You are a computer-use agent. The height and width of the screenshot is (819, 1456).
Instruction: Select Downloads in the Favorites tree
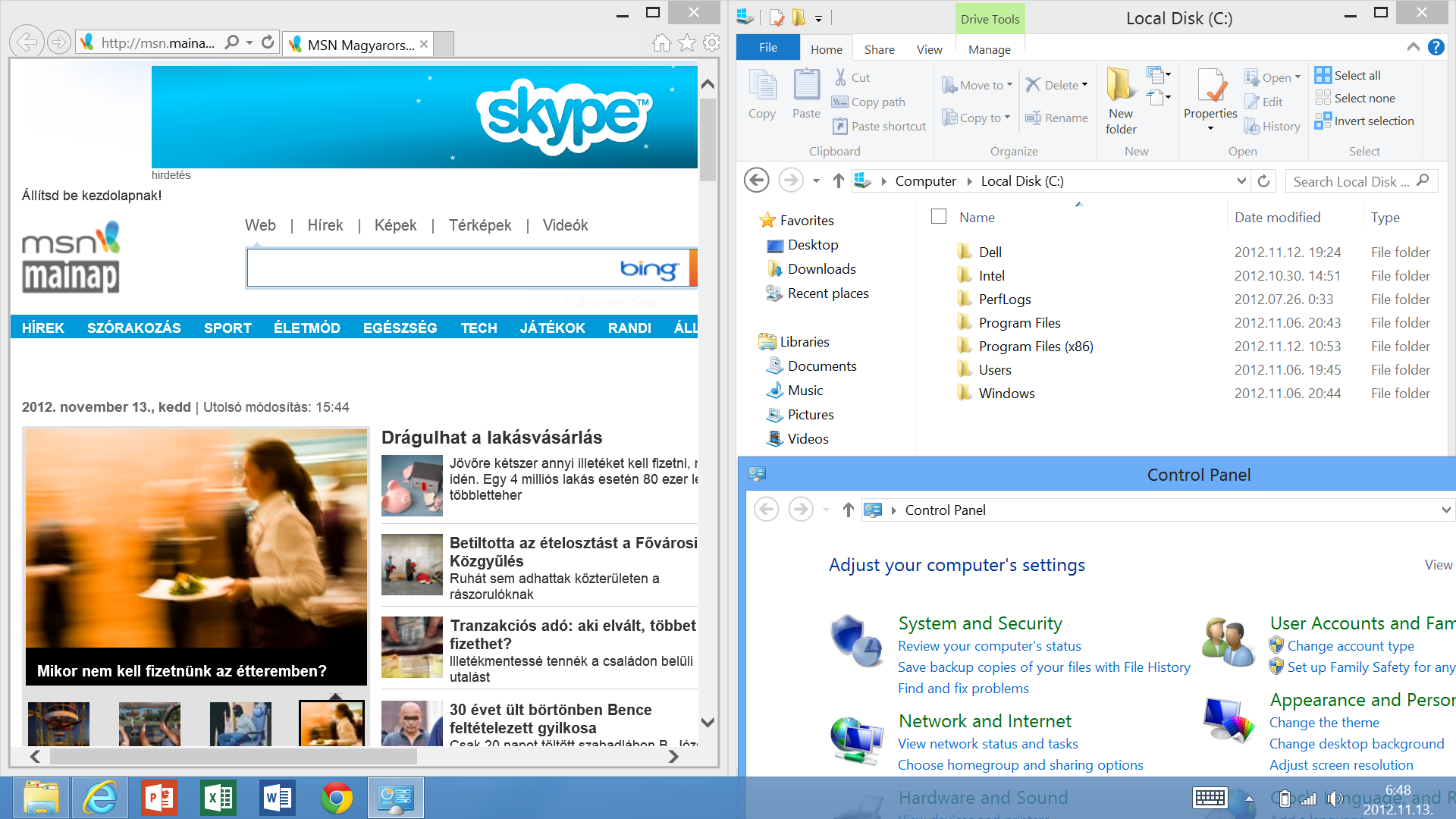[821, 268]
